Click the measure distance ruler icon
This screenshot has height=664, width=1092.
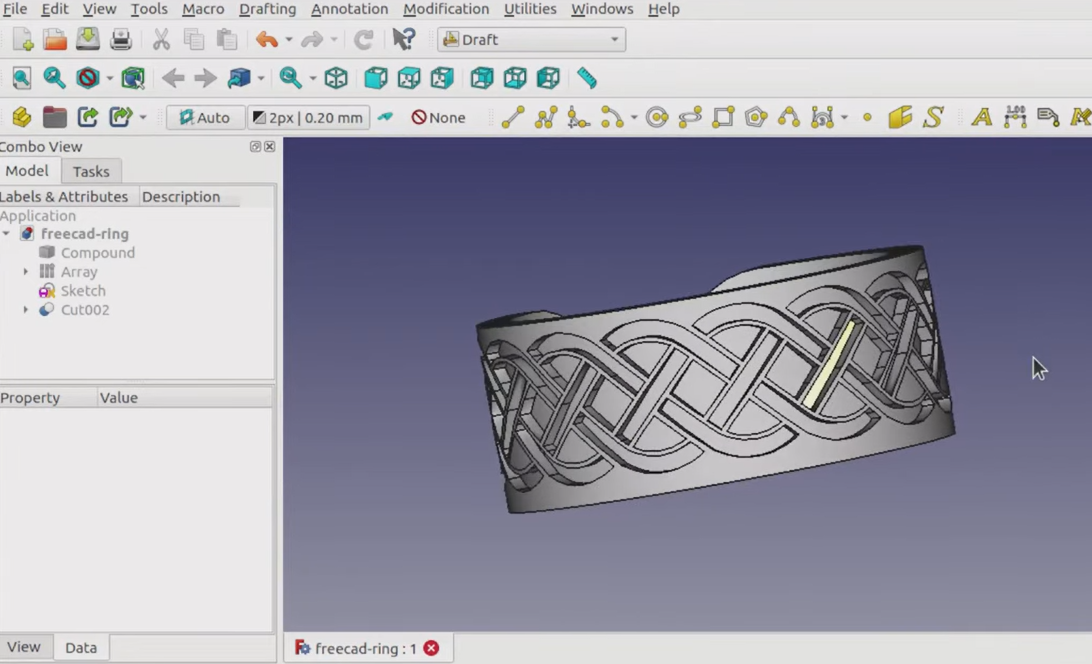587,78
